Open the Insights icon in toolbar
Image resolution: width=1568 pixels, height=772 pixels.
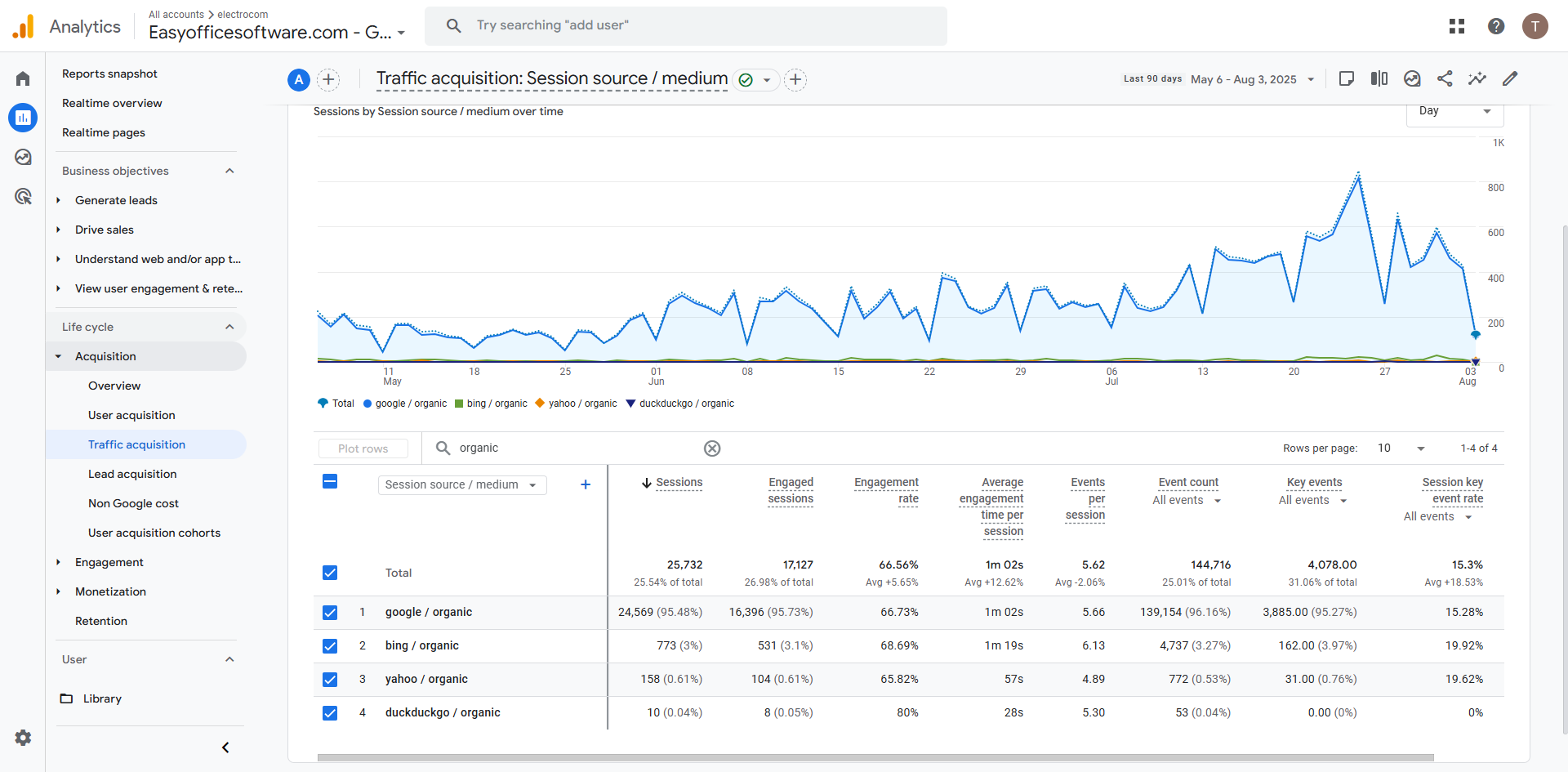[1412, 78]
